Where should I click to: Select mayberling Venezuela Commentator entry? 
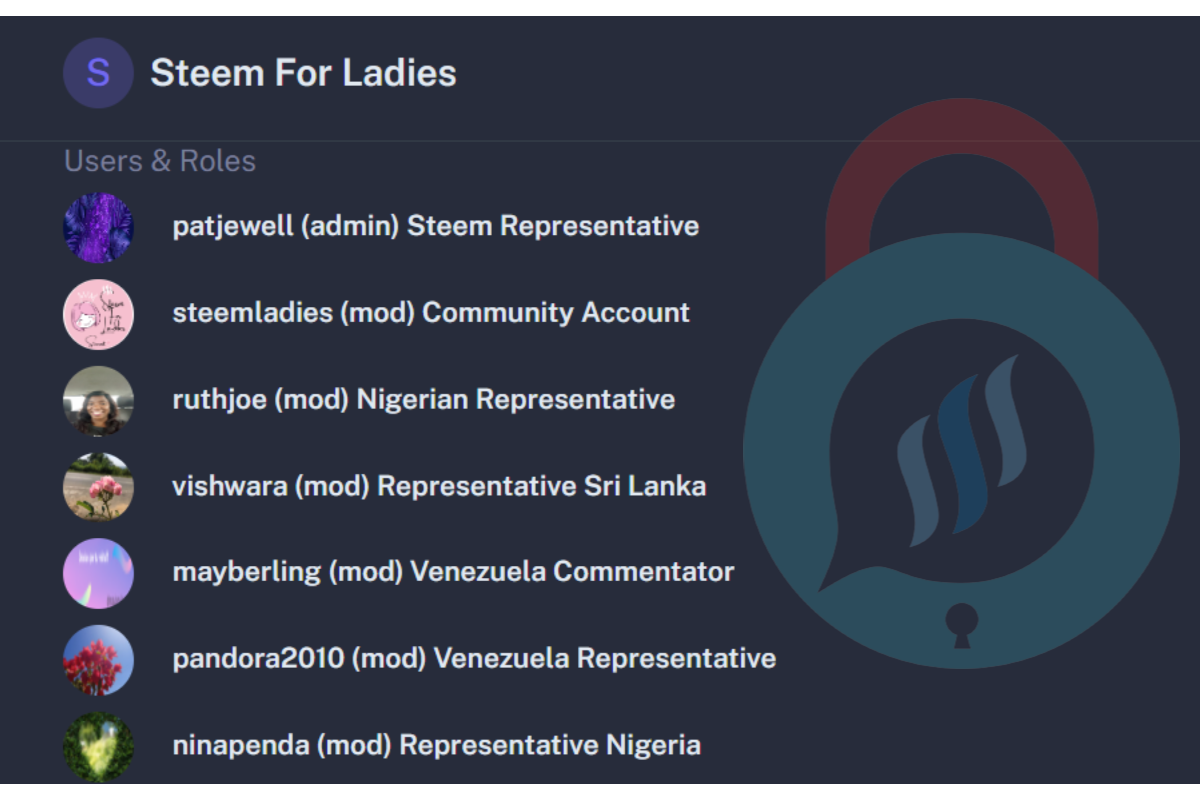[x=453, y=572]
